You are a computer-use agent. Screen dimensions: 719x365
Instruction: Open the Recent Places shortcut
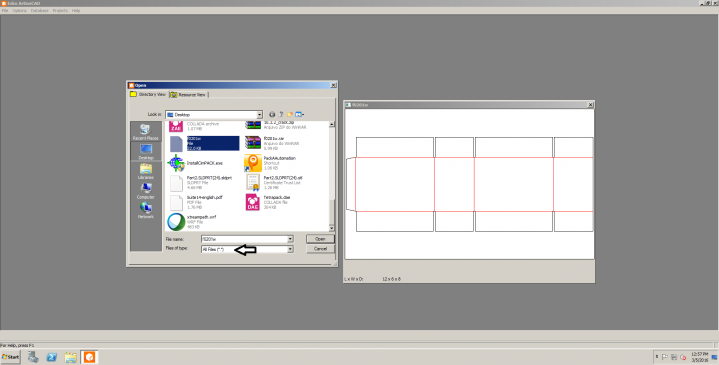coord(146,132)
